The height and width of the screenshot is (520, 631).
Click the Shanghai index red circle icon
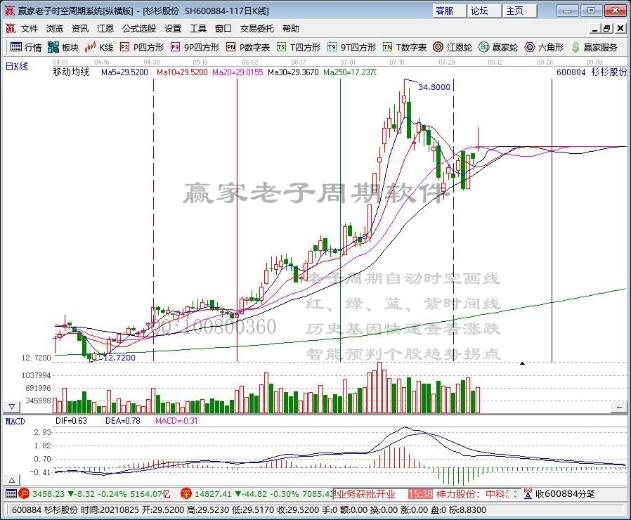[x=24, y=493]
